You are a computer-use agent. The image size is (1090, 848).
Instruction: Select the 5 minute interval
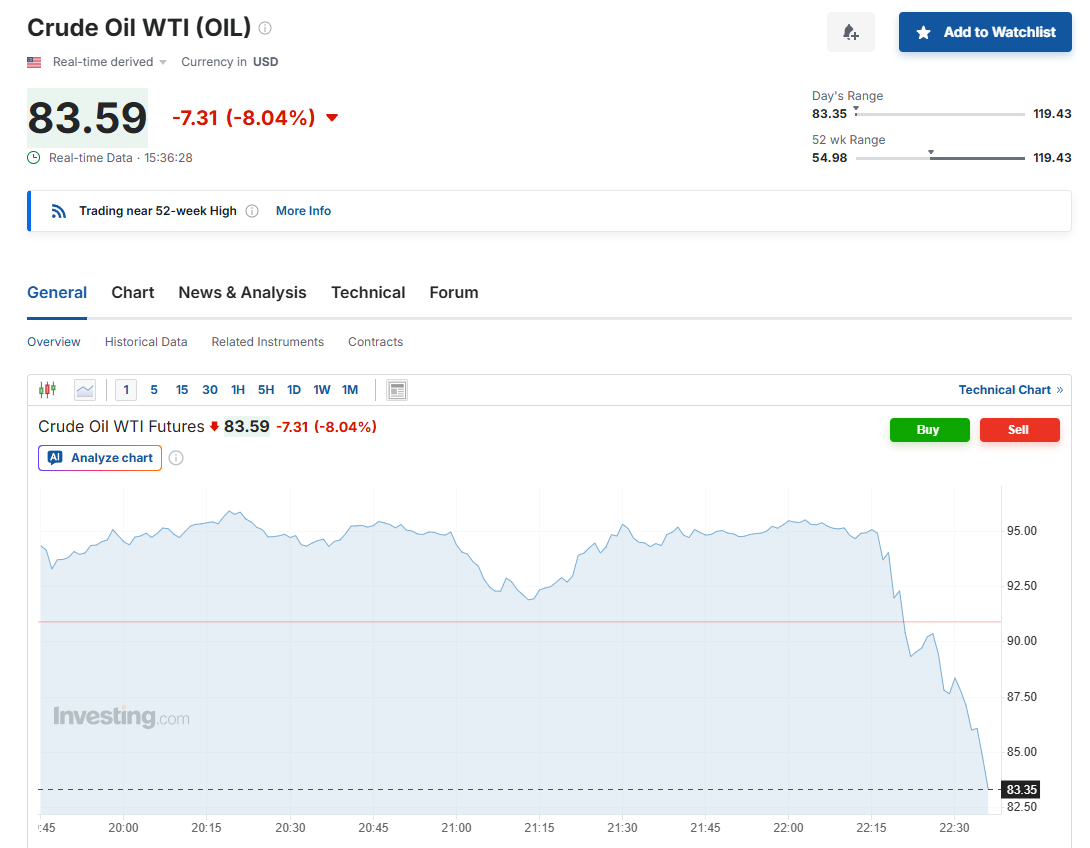pos(154,390)
